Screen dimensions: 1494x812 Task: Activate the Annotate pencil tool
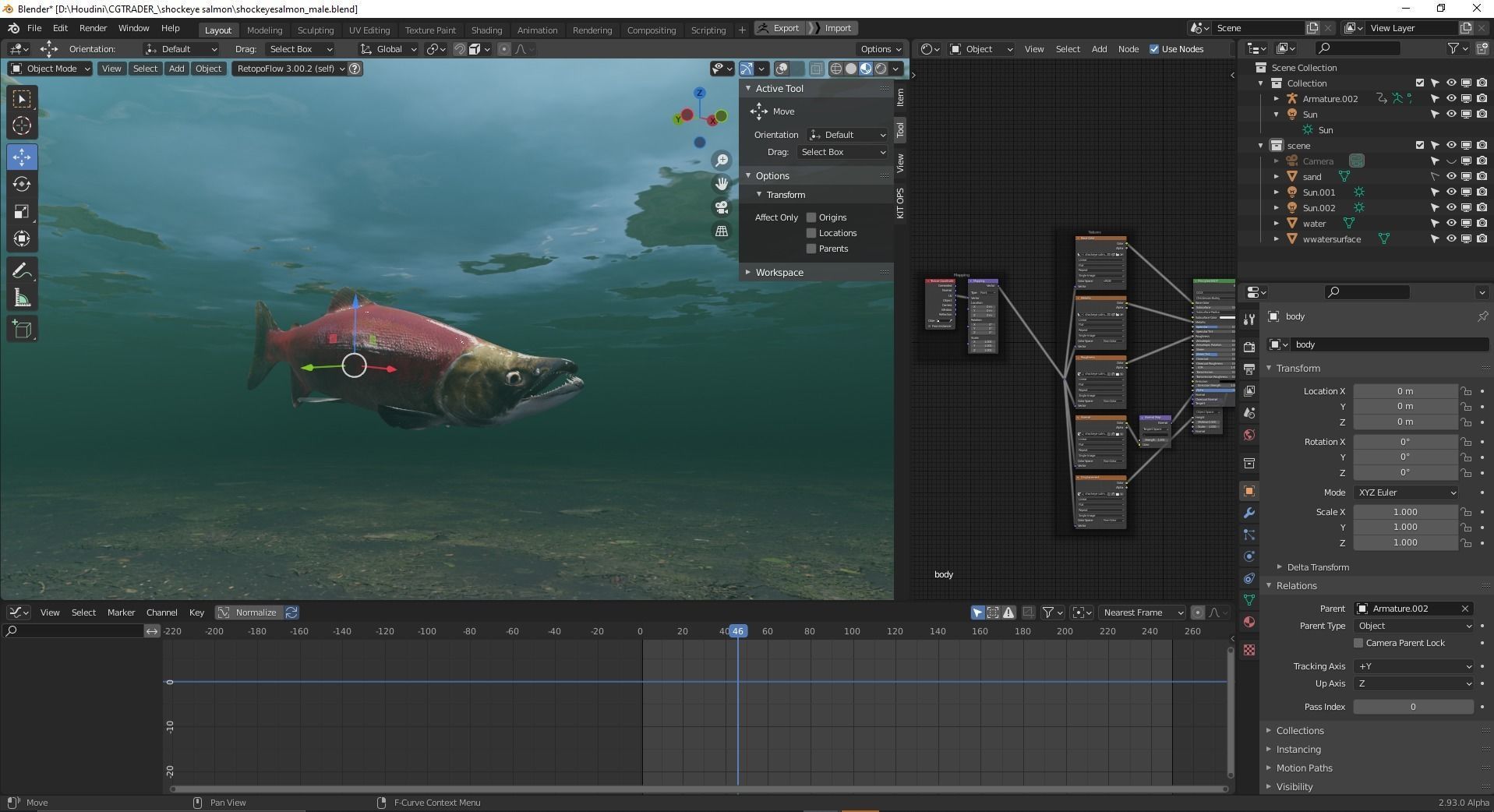[22, 270]
